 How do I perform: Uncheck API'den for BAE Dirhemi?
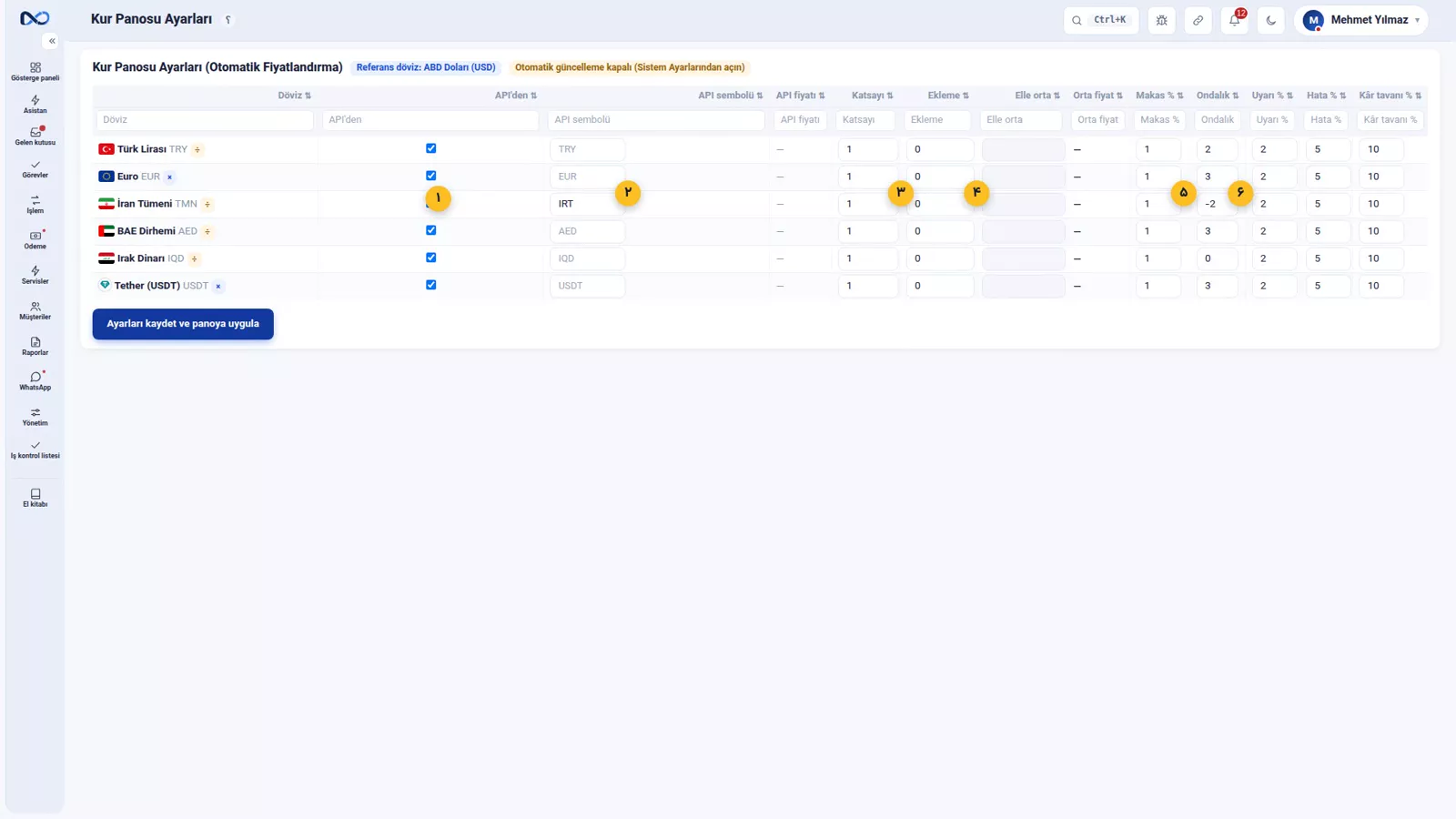pos(431,230)
